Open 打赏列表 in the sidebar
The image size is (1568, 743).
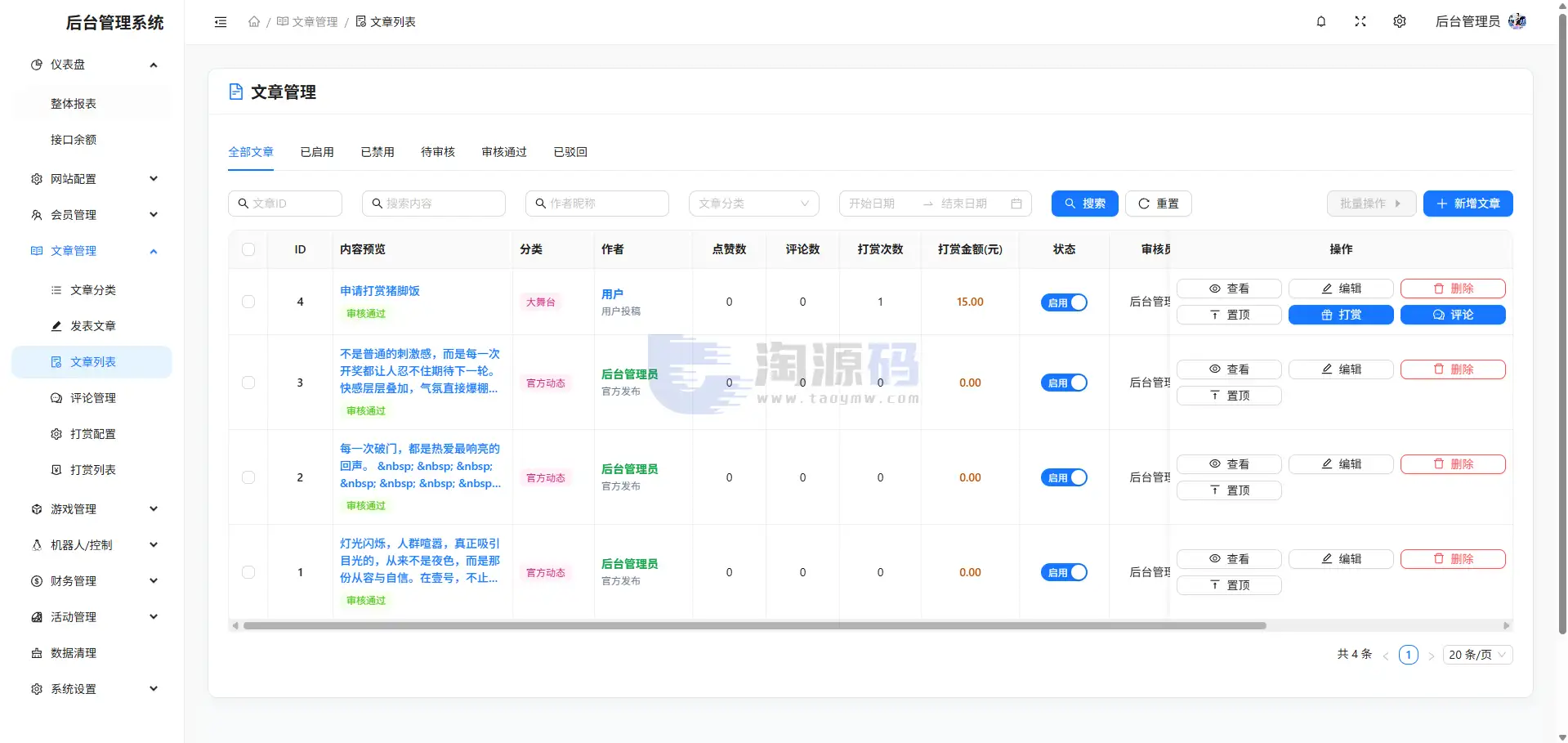92,470
